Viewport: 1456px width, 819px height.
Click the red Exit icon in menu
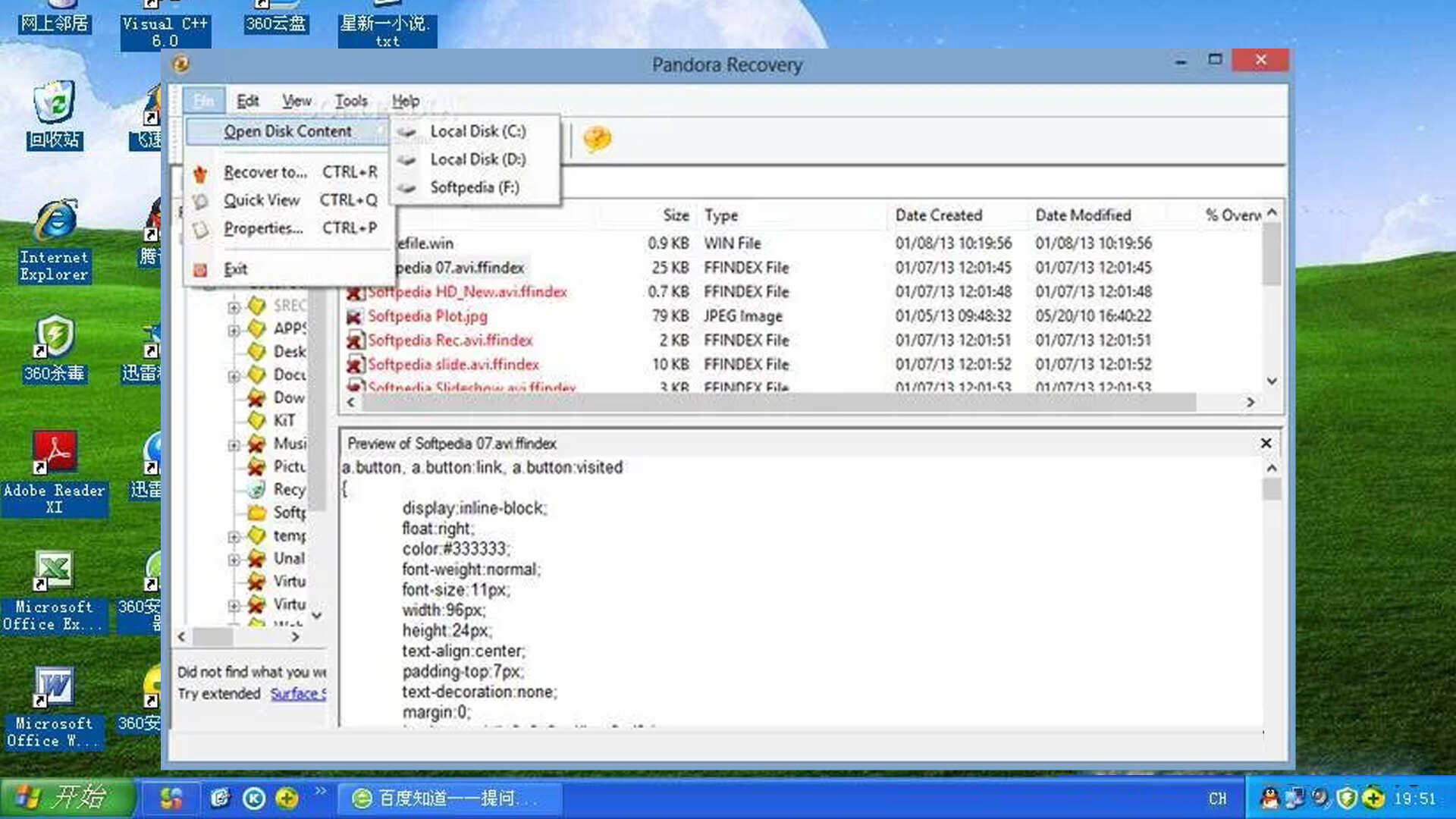200,270
